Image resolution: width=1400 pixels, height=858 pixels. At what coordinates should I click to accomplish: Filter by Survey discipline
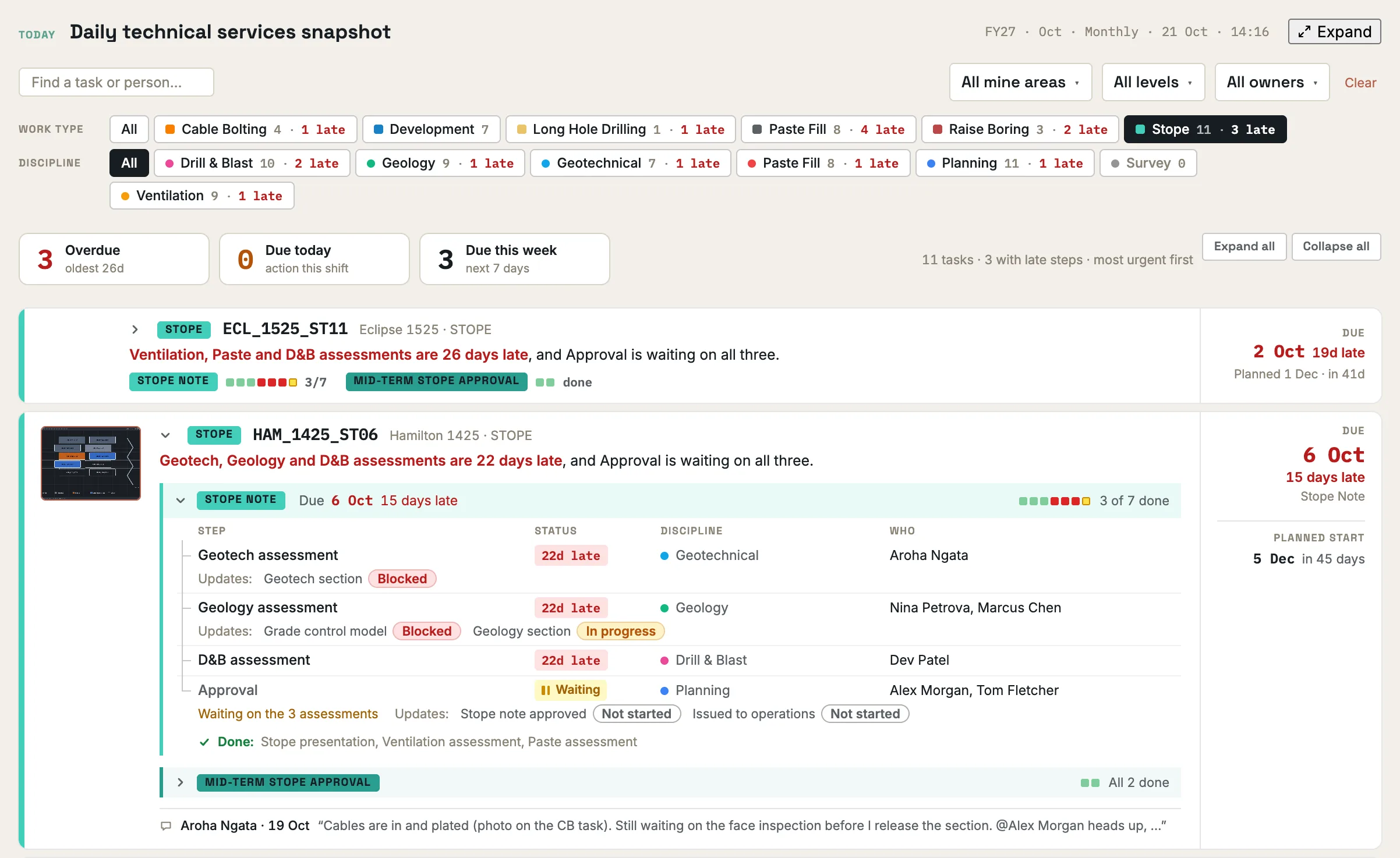coord(1148,163)
